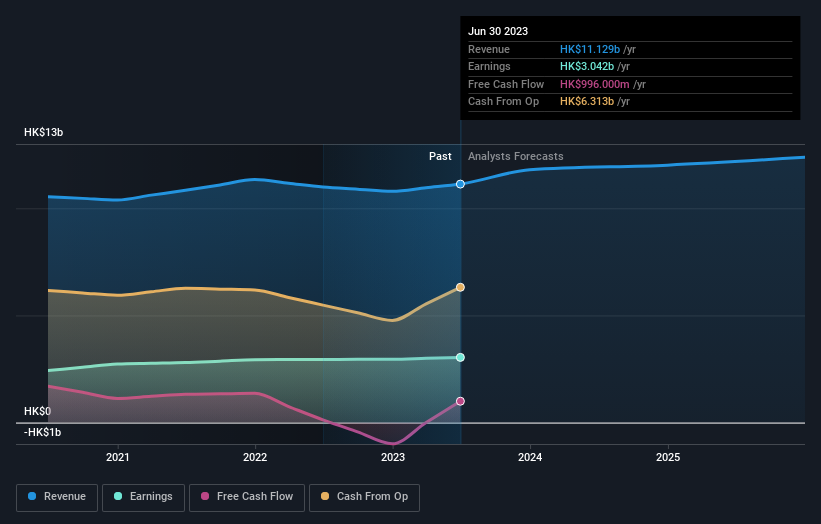Click the teal Earnings data point marker
The width and height of the screenshot is (821, 524).
pos(460,358)
